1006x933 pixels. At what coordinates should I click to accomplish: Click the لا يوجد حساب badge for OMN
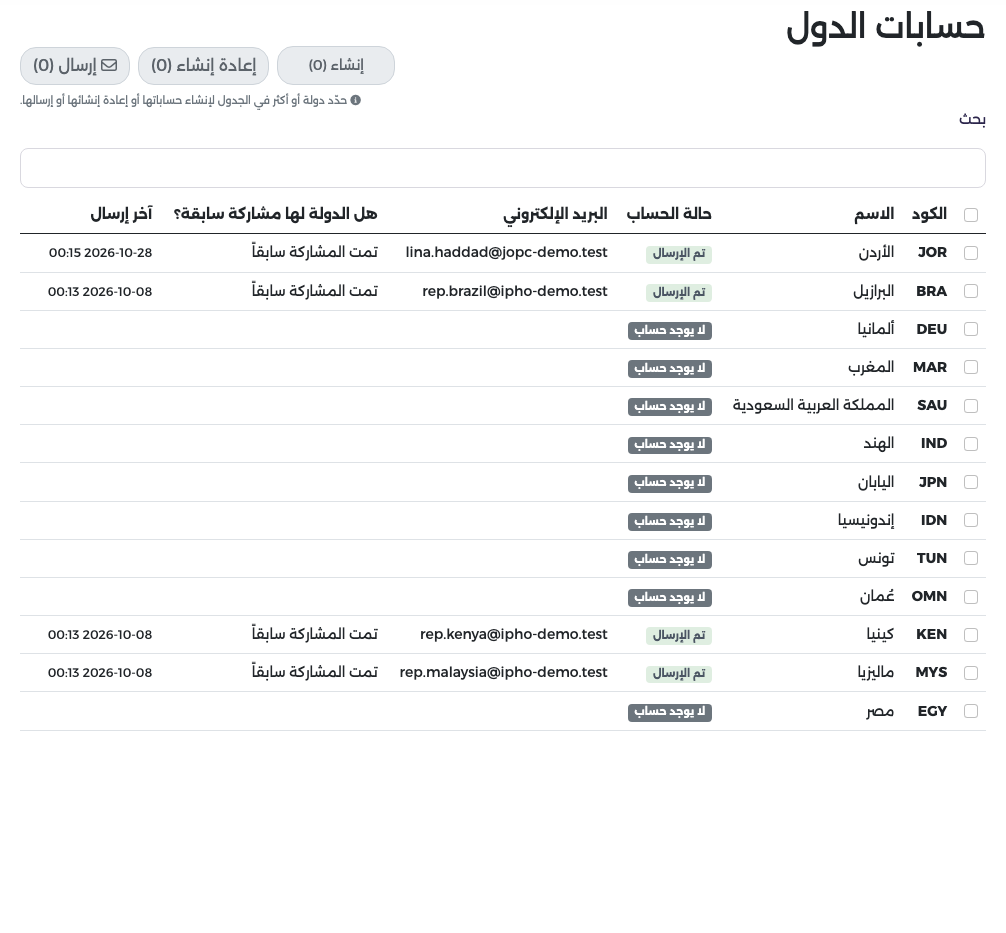point(670,597)
